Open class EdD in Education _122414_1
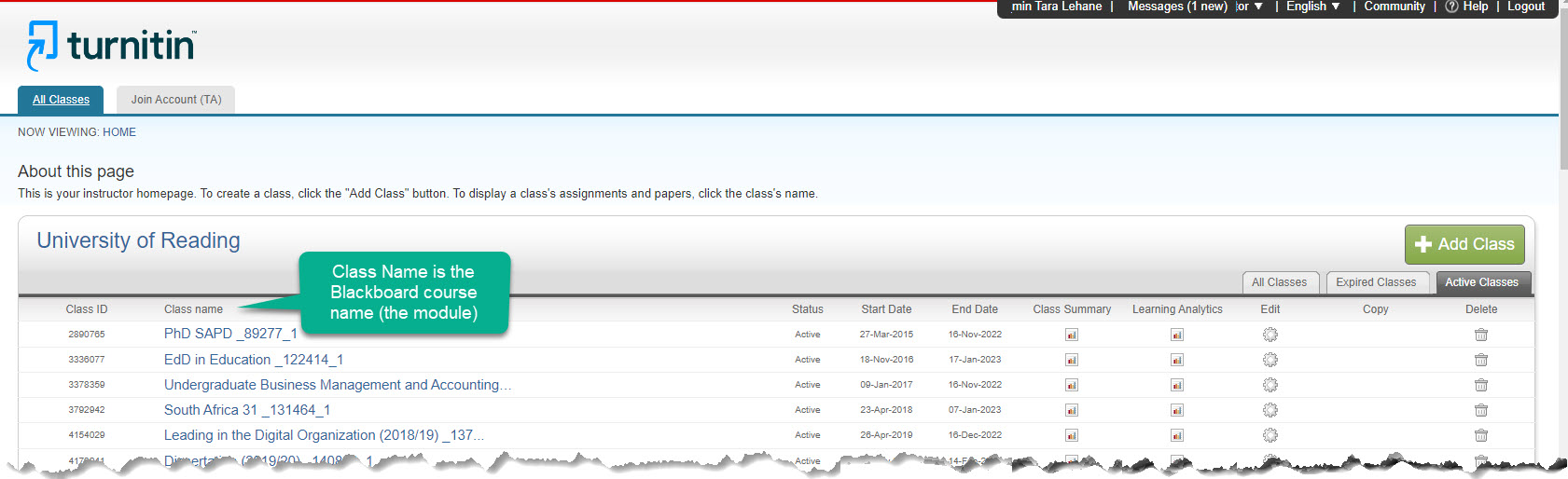The height and width of the screenshot is (479, 1568). tap(254, 360)
